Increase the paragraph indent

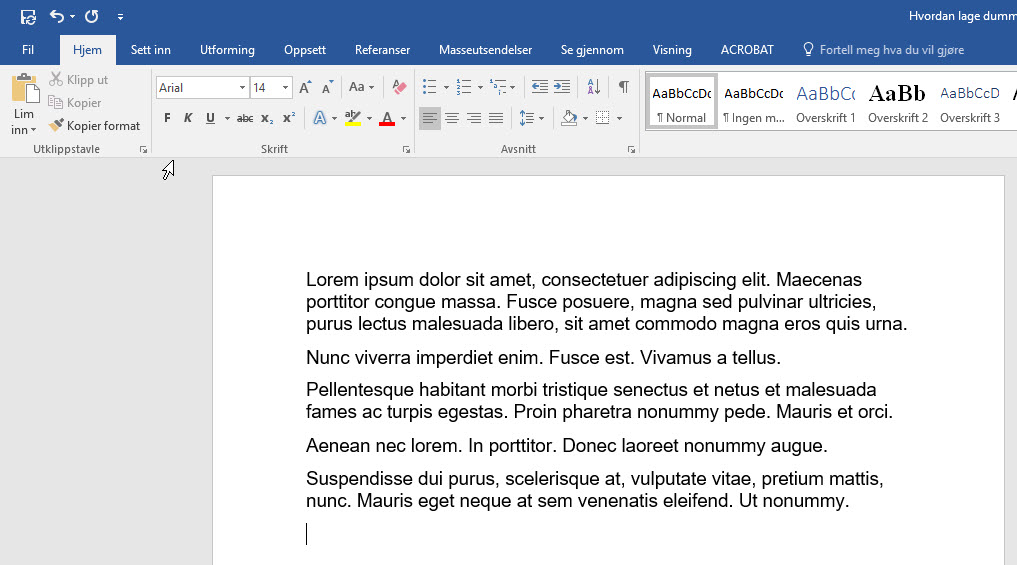pos(562,88)
